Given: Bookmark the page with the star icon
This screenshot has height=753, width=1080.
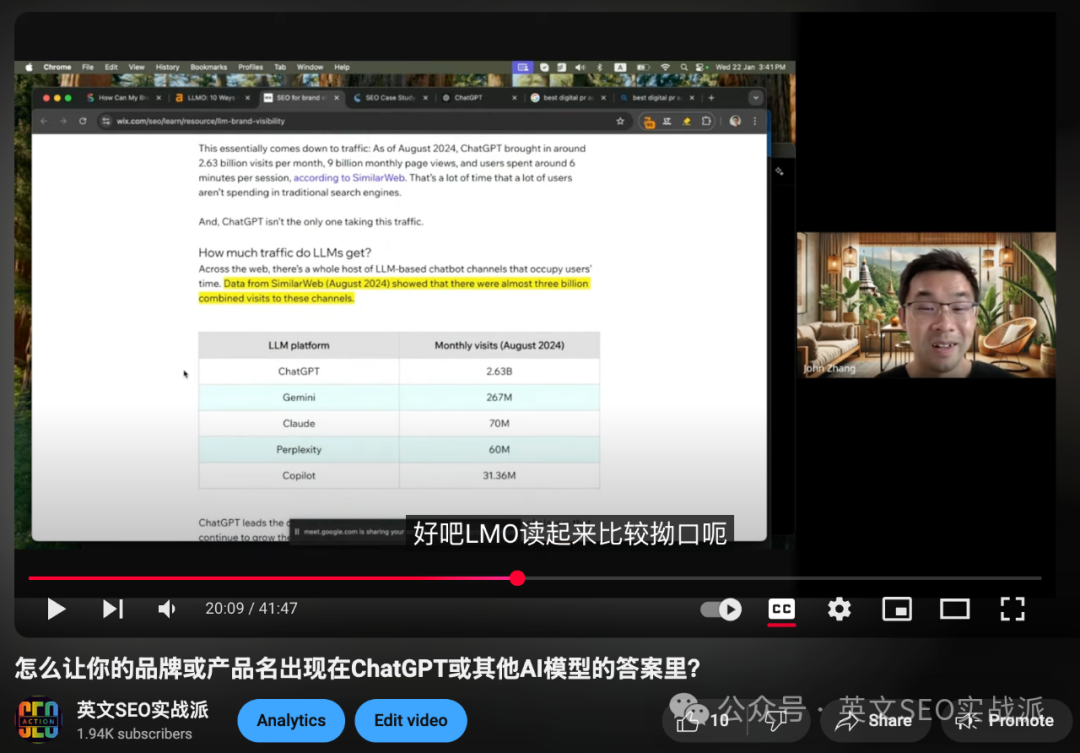Looking at the screenshot, I should (620, 121).
